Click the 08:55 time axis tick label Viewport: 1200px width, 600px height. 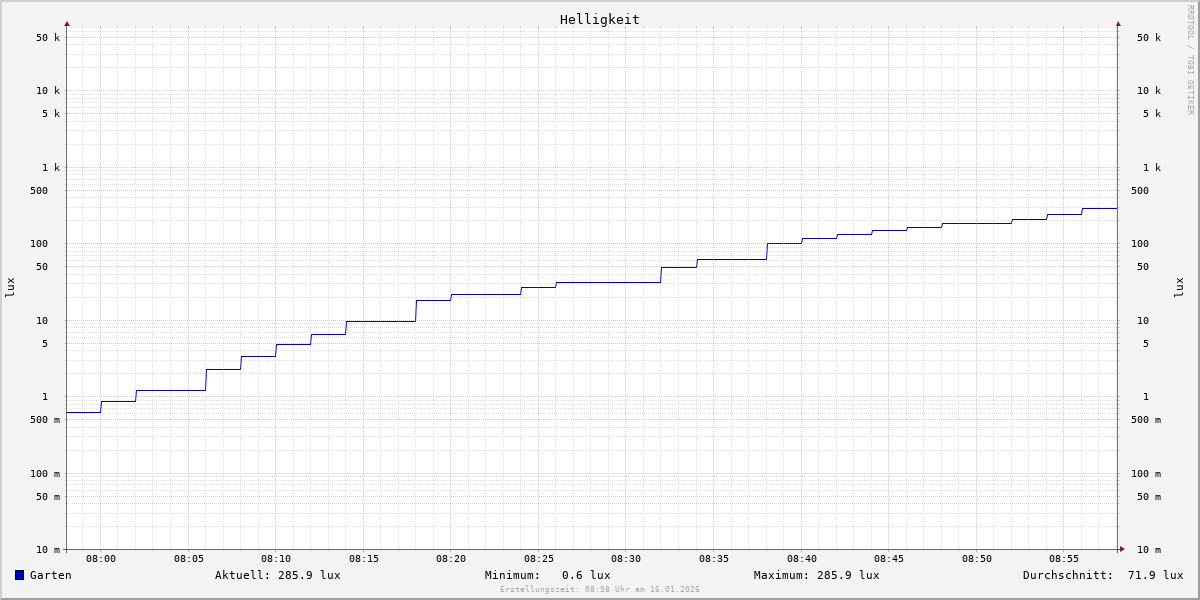(x=1064, y=559)
